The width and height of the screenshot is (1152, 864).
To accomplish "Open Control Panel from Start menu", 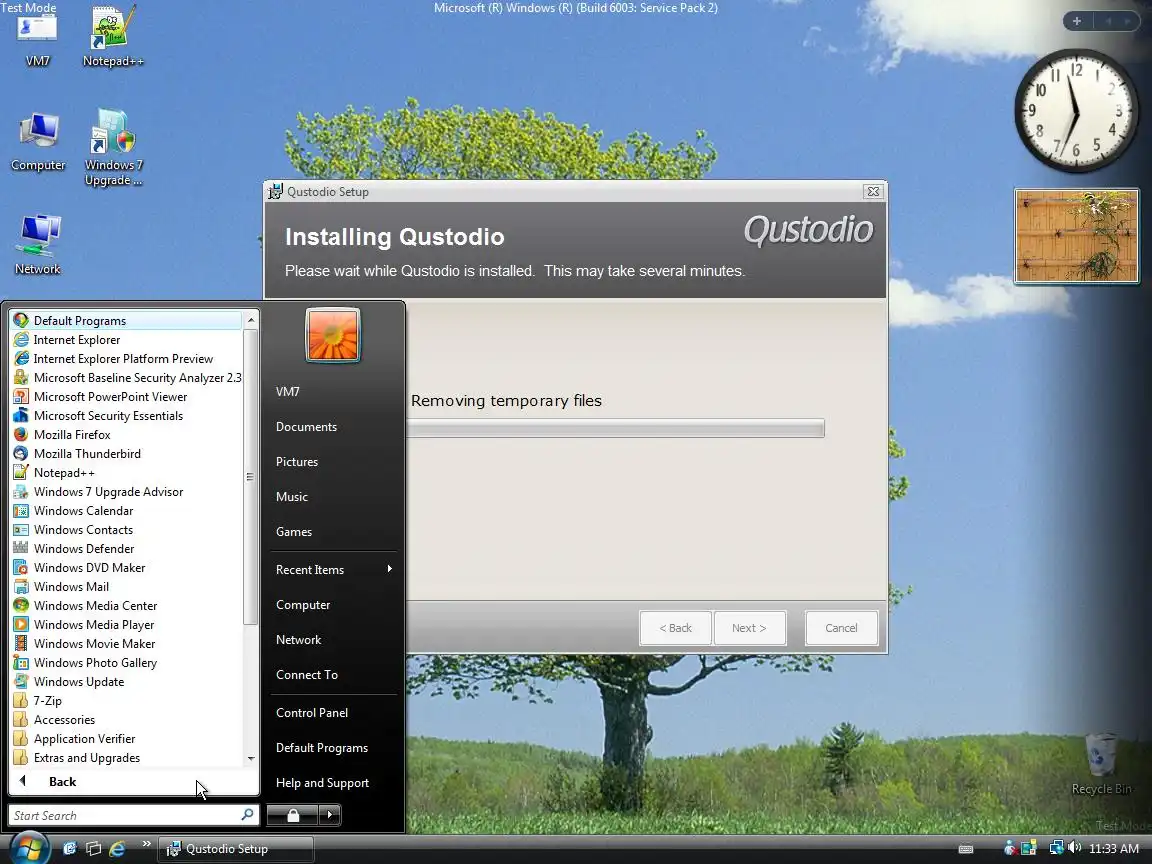I will (333, 713).
